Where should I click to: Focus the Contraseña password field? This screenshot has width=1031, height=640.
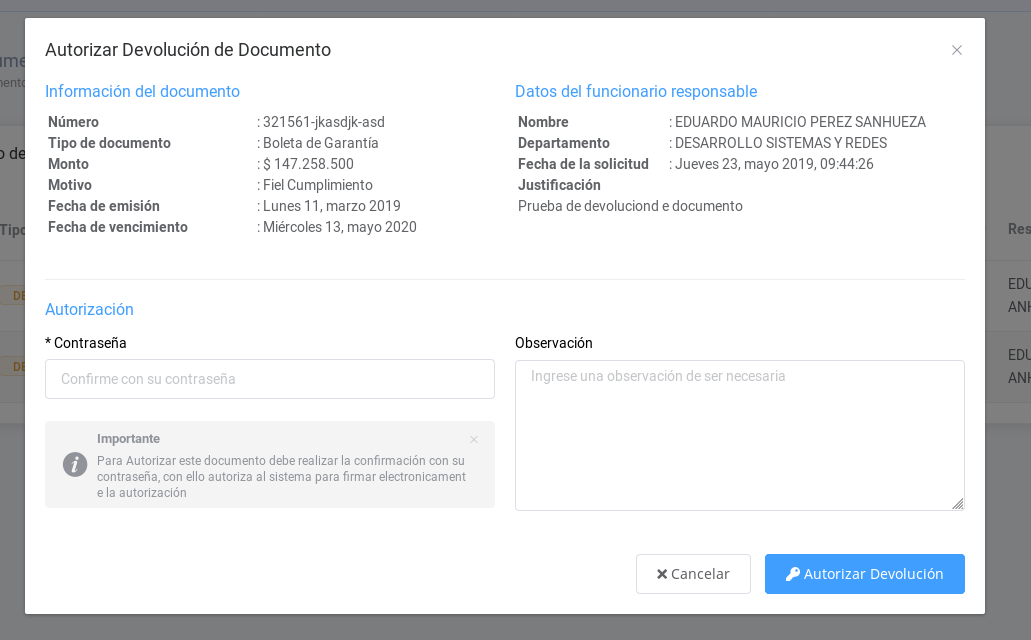(x=270, y=379)
